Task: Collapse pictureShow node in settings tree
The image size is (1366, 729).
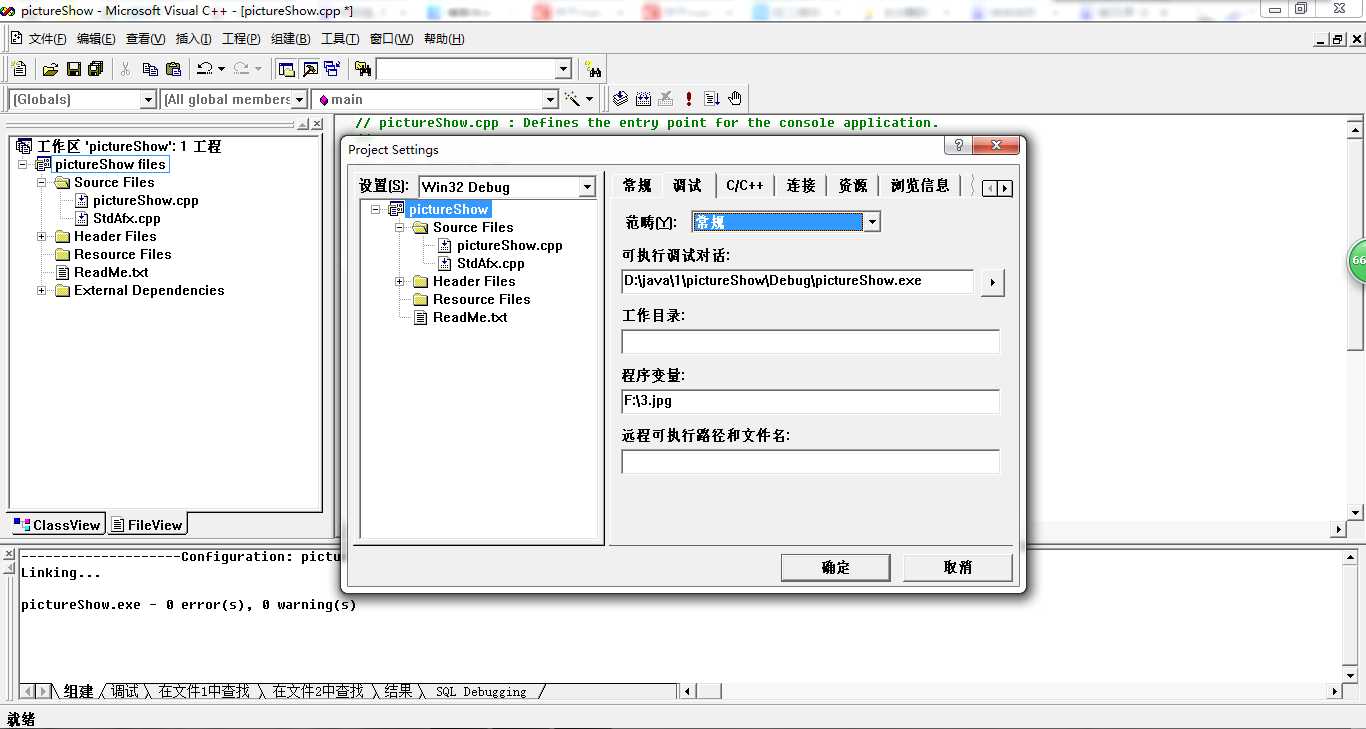Action: coord(375,210)
